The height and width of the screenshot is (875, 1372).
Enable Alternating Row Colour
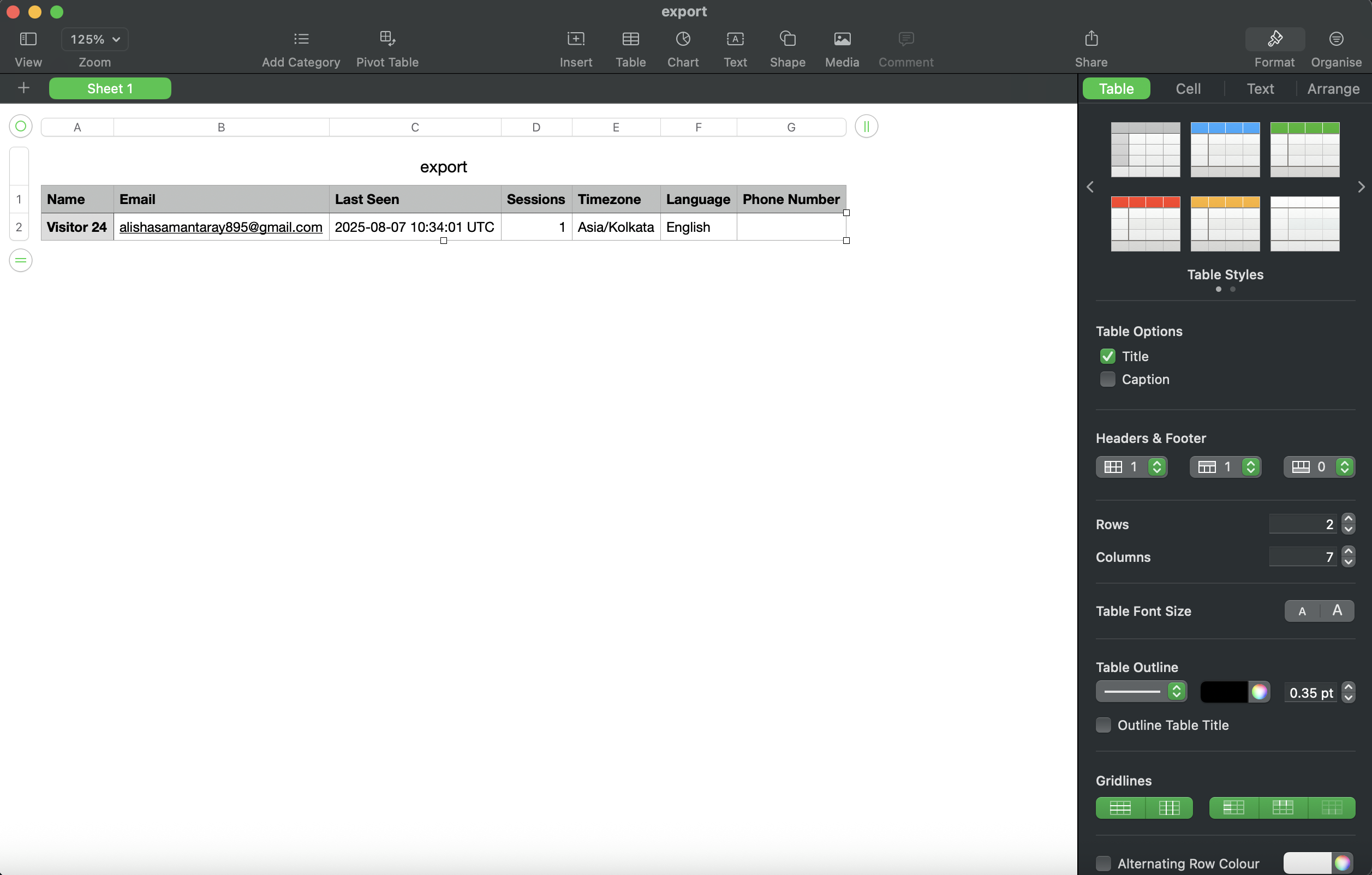coord(1103,862)
